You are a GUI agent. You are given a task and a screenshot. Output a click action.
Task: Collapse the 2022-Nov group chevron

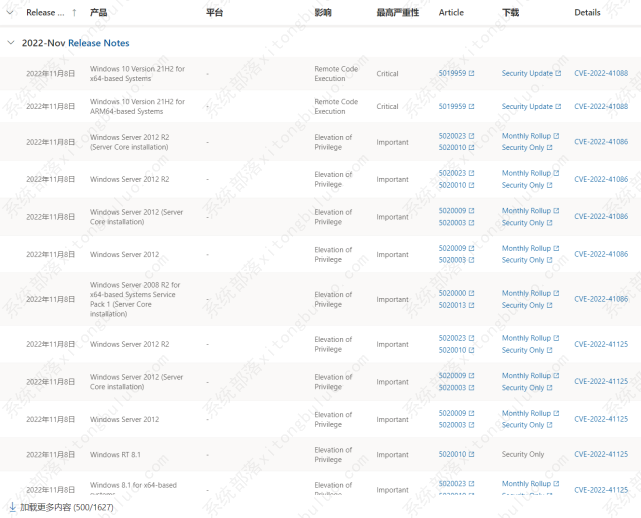click(10, 43)
